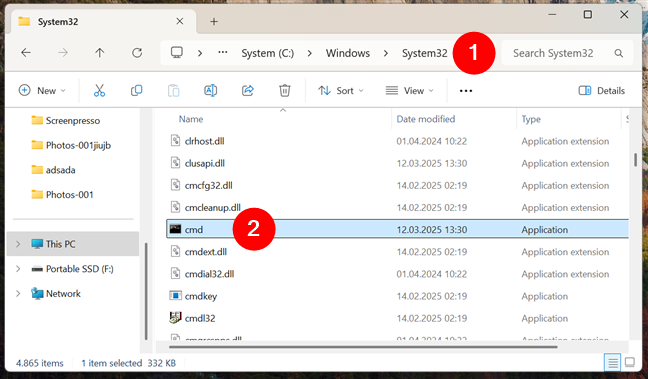The height and width of the screenshot is (379, 648).
Task: Select the cmdial32.dll file
Action: coord(209,274)
